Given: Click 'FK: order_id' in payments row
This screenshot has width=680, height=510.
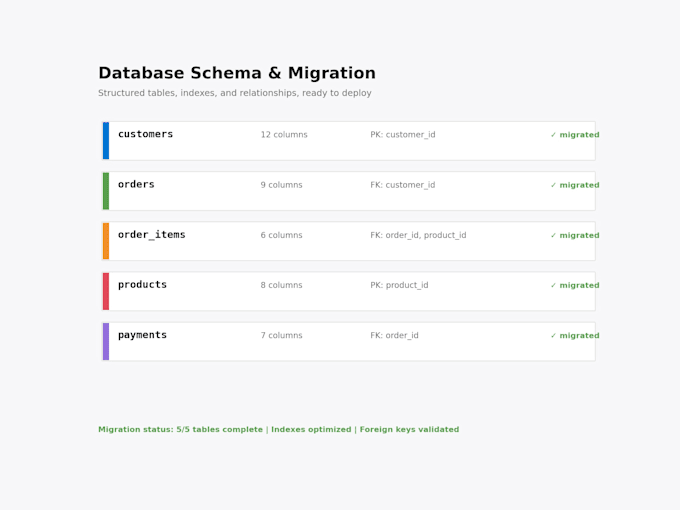Looking at the screenshot, I should [395, 336].
